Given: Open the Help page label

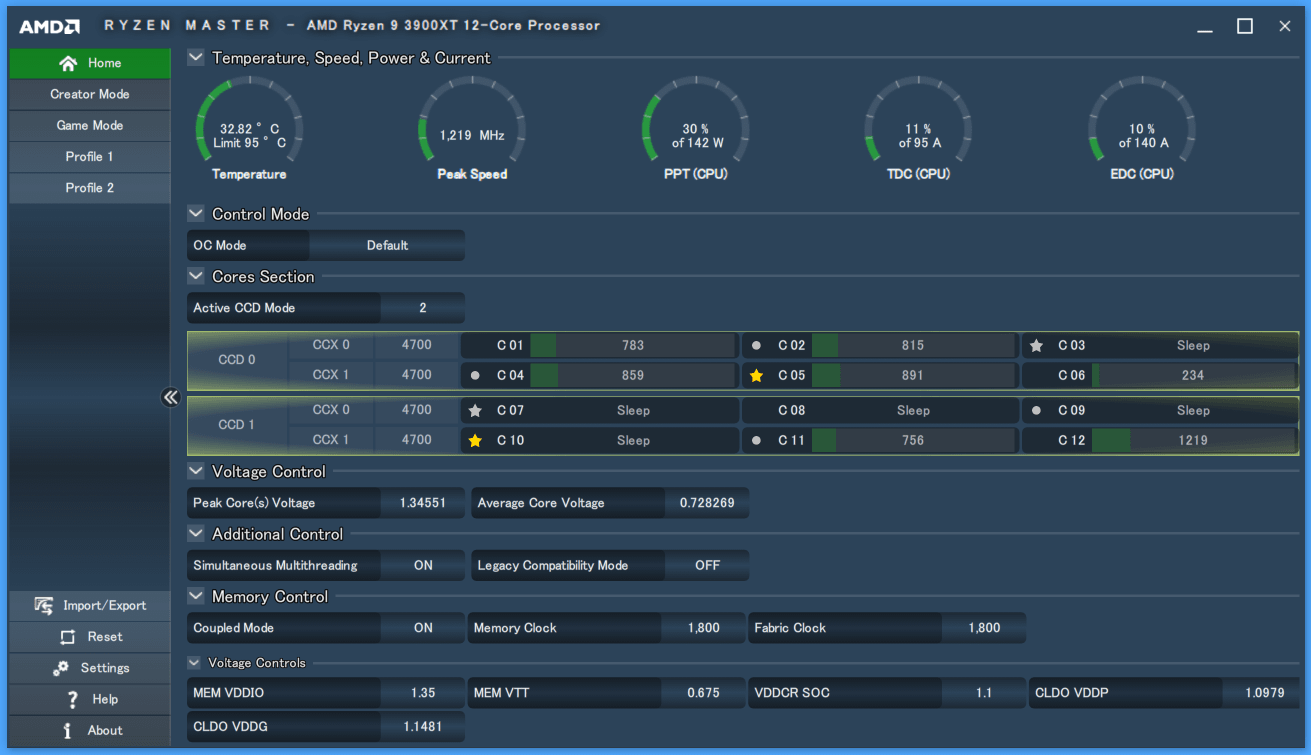Looking at the screenshot, I should tap(105, 699).
